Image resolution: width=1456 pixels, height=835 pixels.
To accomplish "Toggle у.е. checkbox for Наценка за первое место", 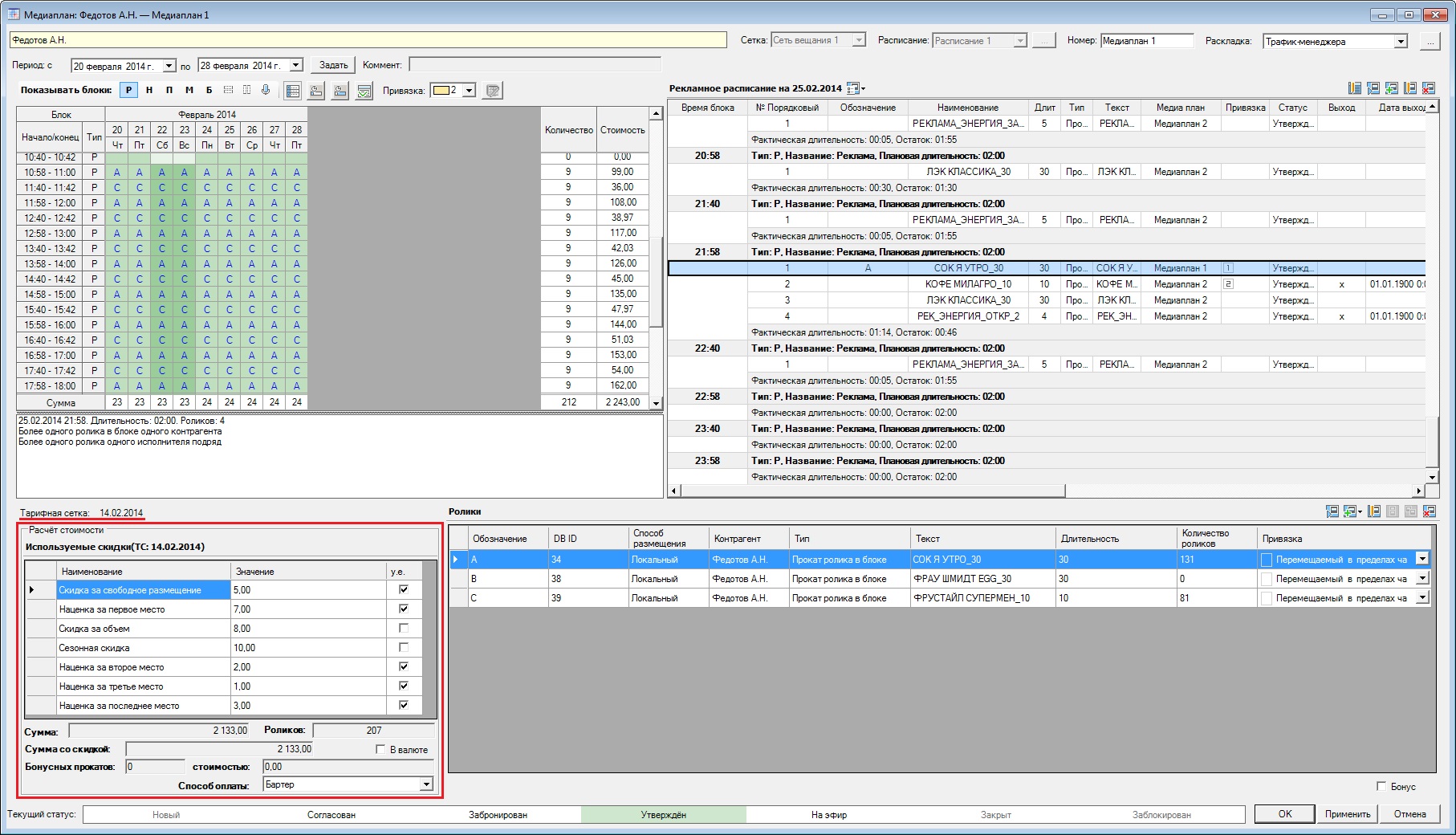I will [404, 609].
